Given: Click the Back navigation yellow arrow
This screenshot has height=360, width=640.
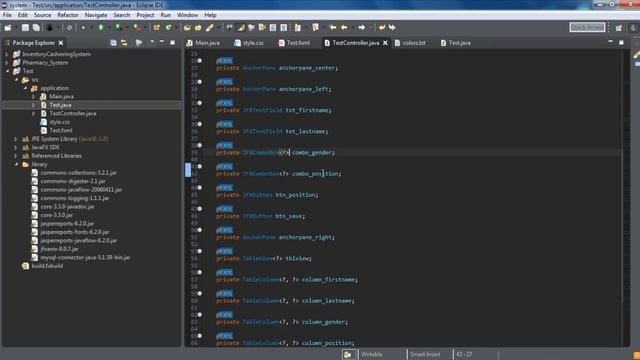Looking at the screenshot, I should click(344, 28).
